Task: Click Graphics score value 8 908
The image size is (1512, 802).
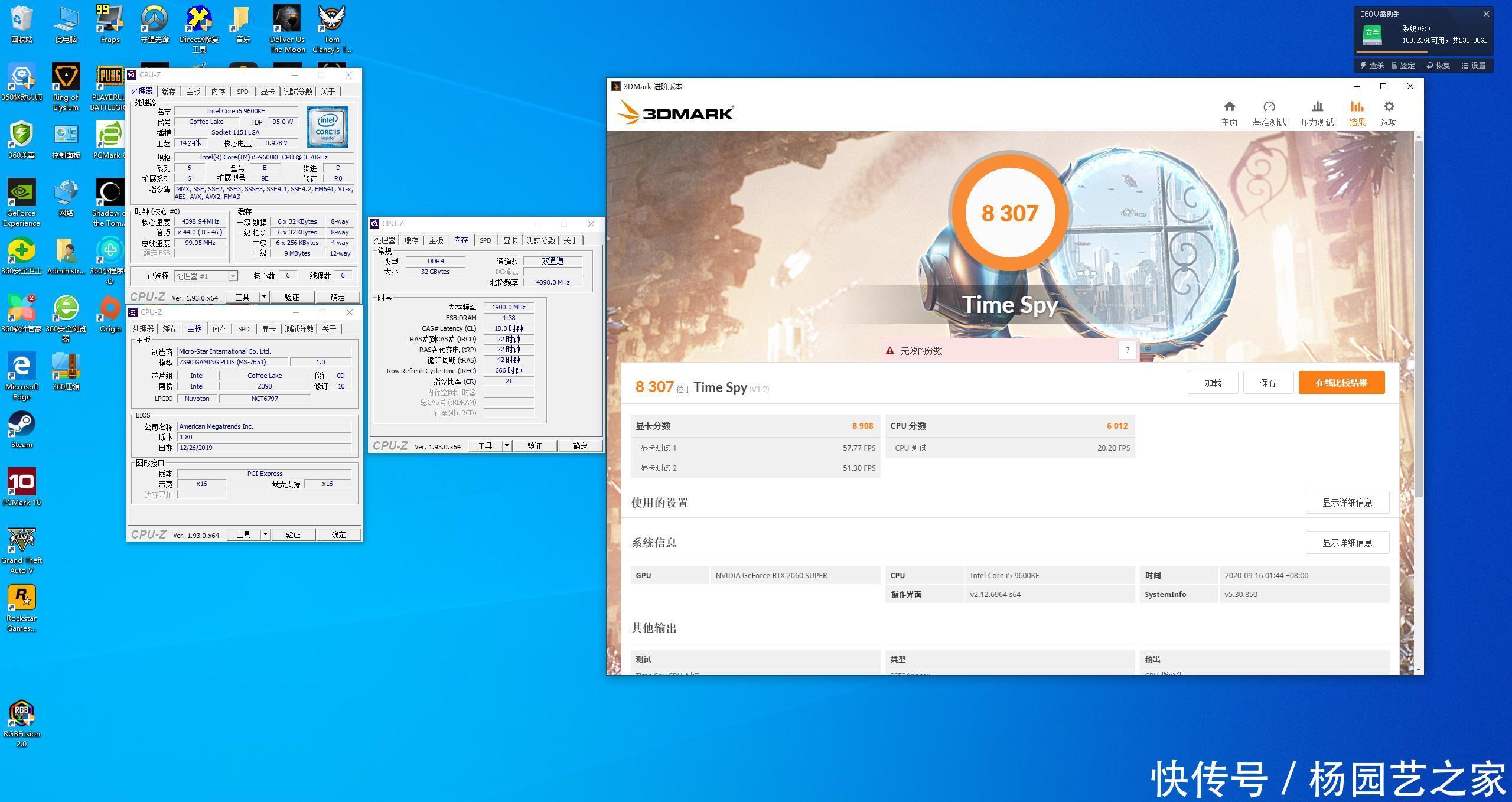Action: pyautogui.click(x=862, y=425)
